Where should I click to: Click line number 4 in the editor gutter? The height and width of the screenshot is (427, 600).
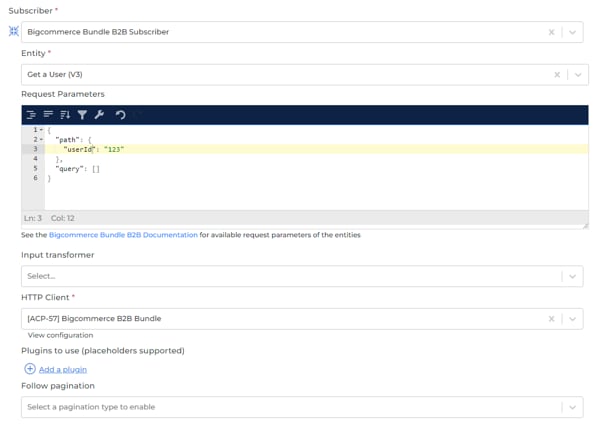point(35,158)
